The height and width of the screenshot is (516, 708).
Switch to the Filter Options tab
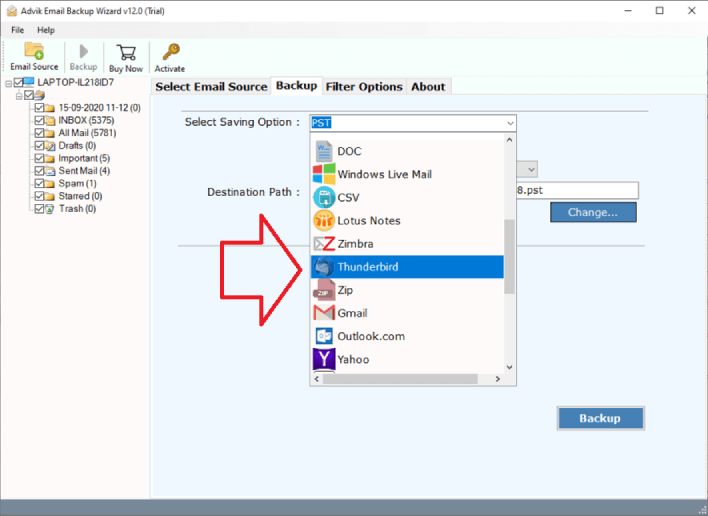coord(364,87)
